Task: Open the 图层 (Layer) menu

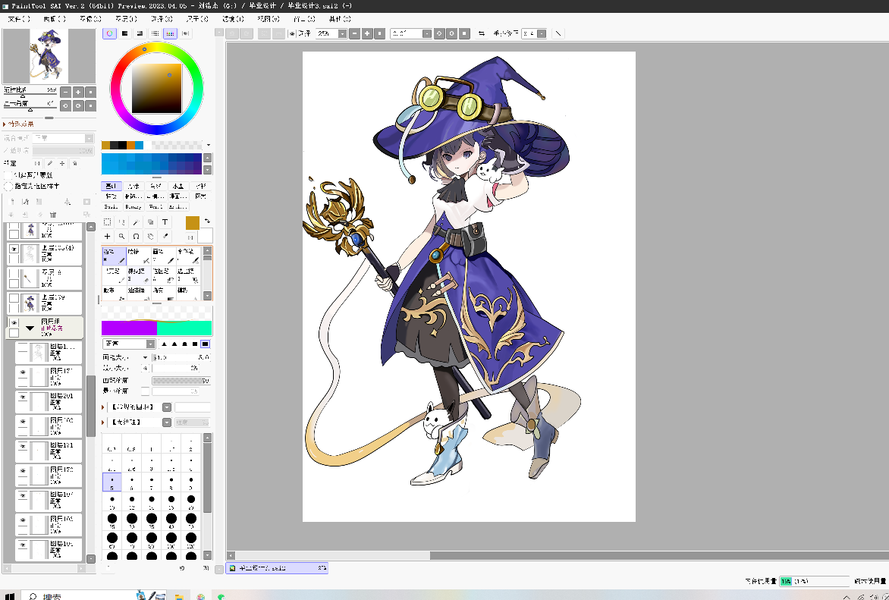Action: [126, 19]
